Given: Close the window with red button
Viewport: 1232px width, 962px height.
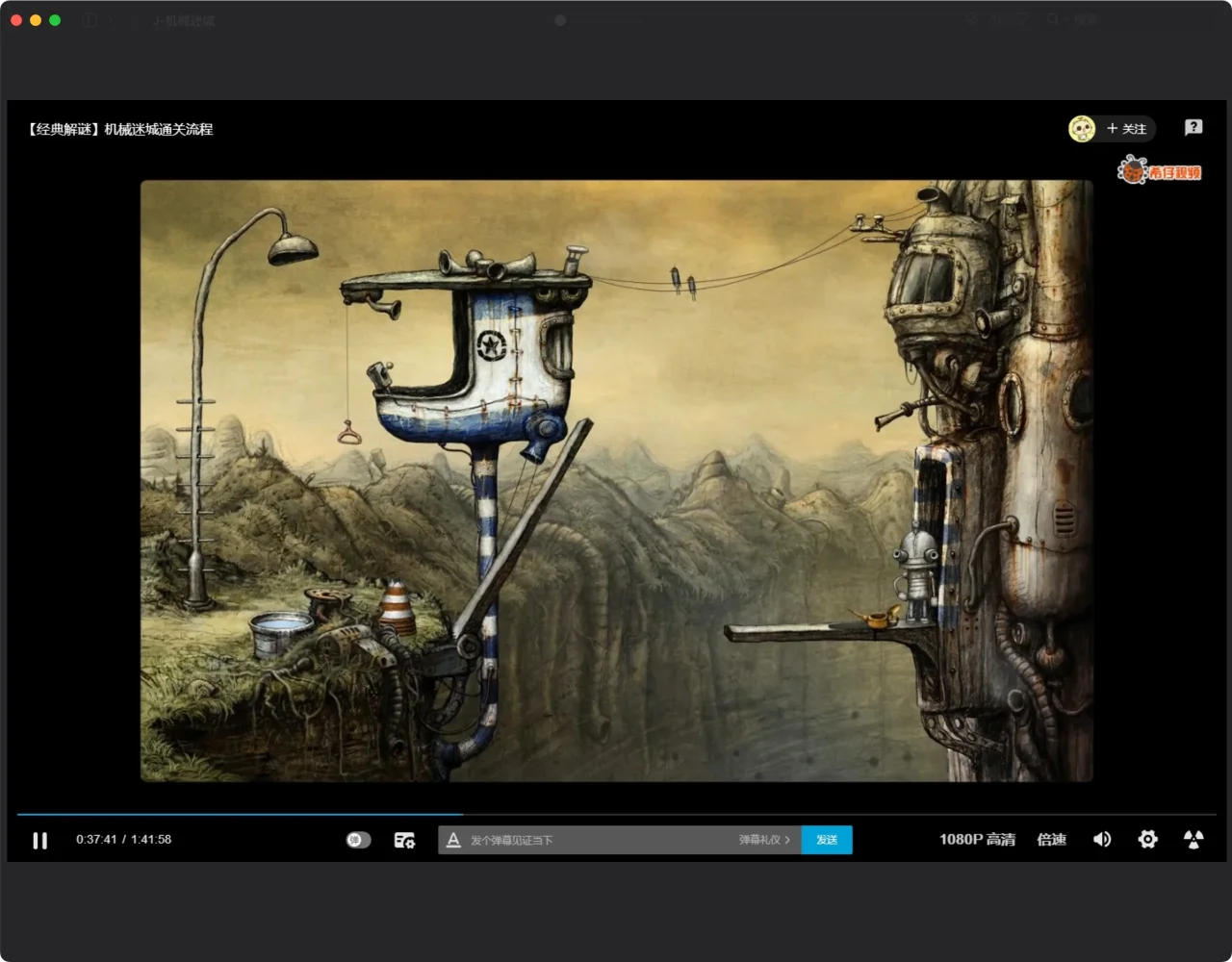Looking at the screenshot, I should point(16,20).
